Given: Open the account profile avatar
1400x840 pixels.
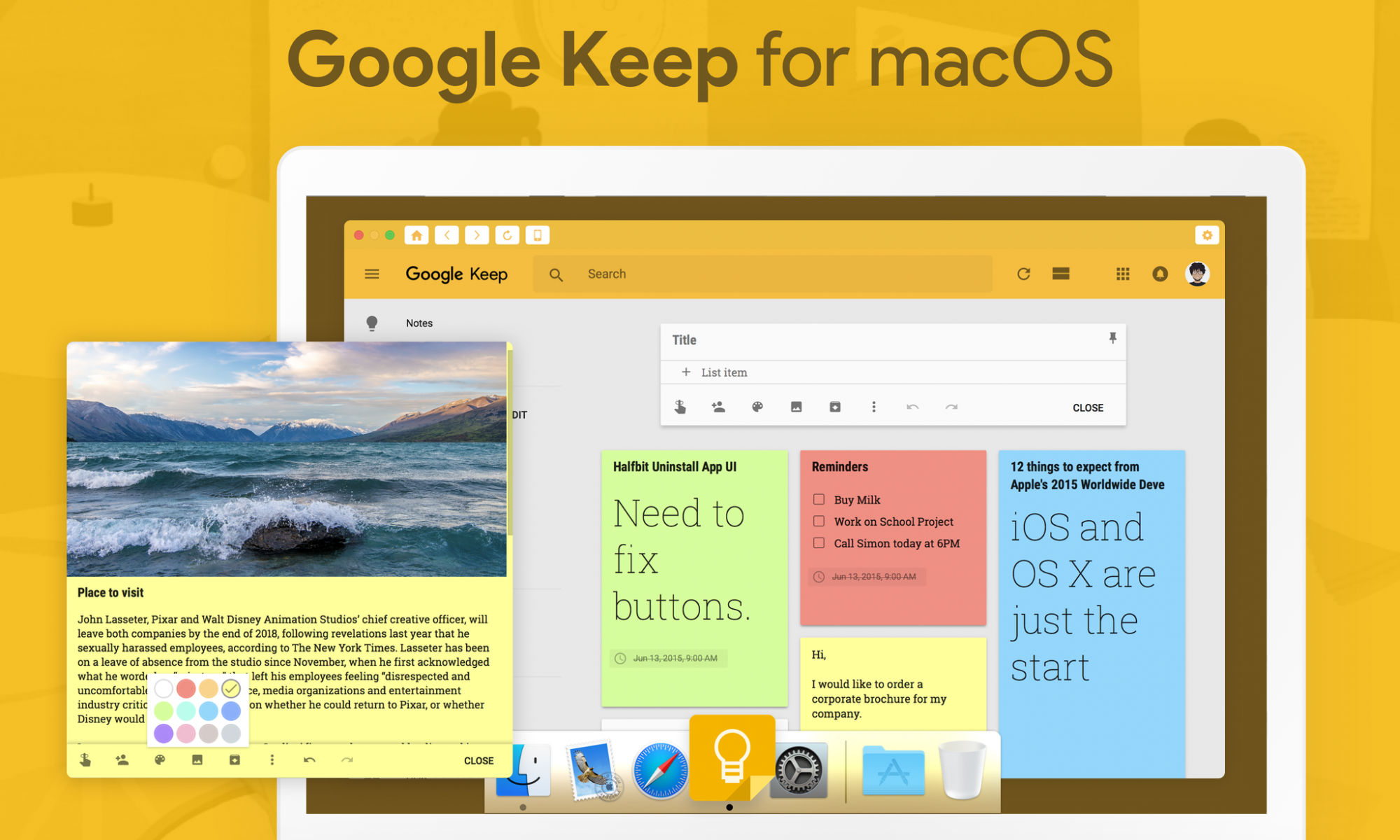Looking at the screenshot, I should (x=1197, y=274).
